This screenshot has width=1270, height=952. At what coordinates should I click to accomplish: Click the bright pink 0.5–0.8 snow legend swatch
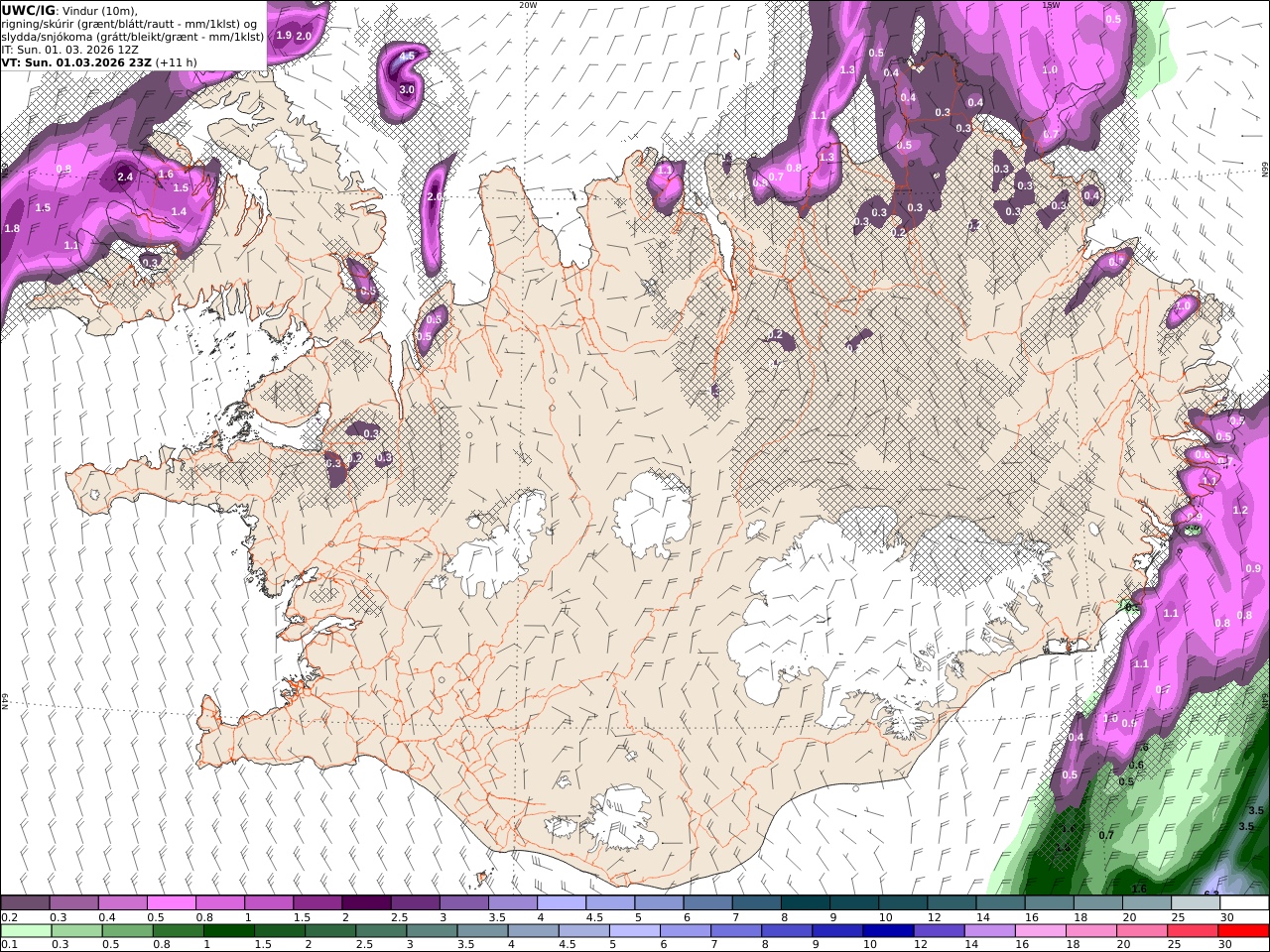coord(172,903)
